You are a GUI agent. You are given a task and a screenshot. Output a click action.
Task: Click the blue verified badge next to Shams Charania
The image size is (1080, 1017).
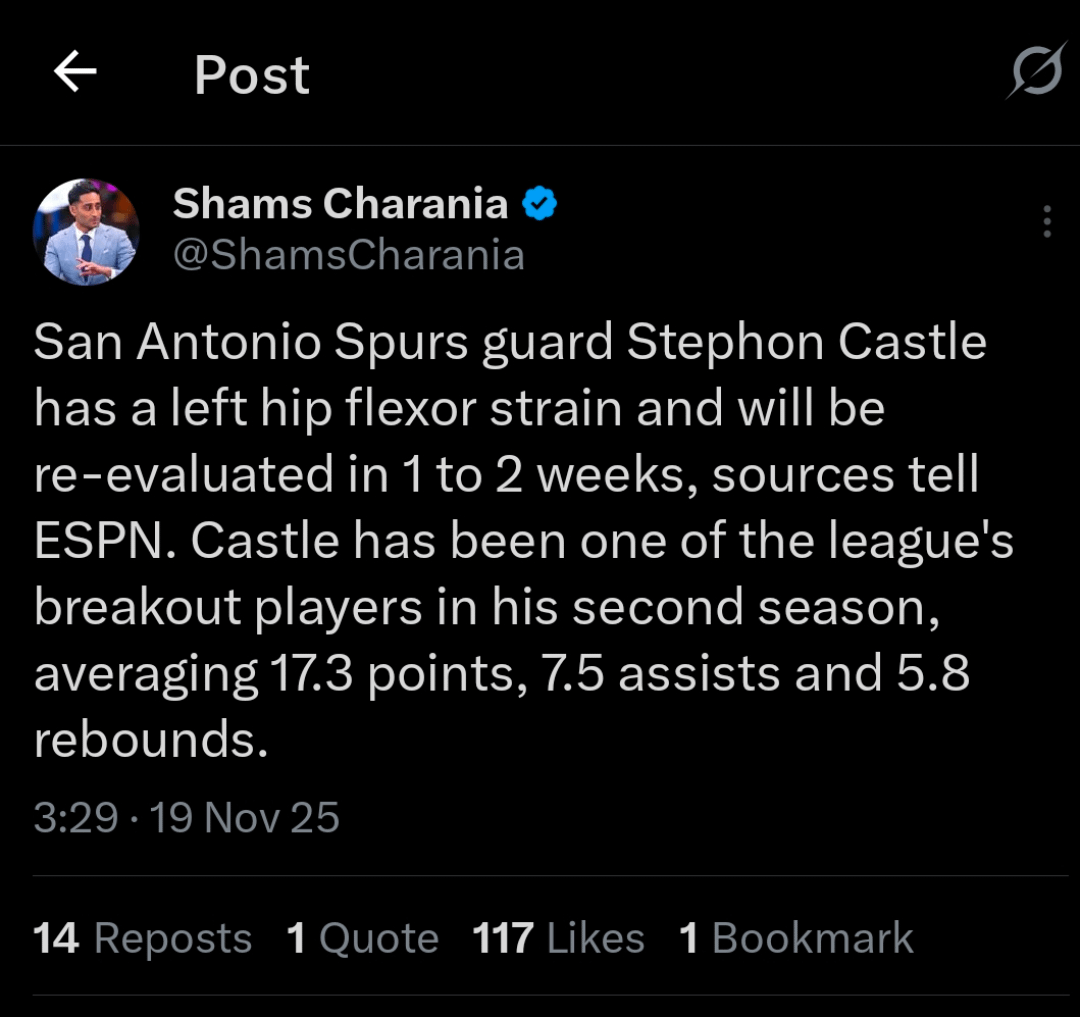coord(541,203)
